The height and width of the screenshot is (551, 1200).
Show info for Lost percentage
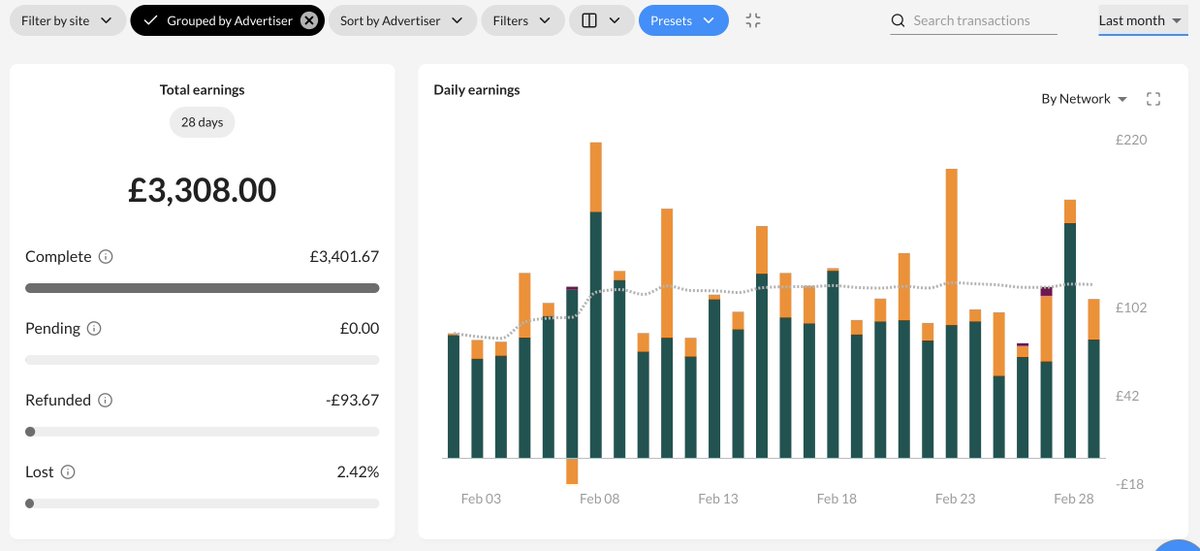coord(68,472)
